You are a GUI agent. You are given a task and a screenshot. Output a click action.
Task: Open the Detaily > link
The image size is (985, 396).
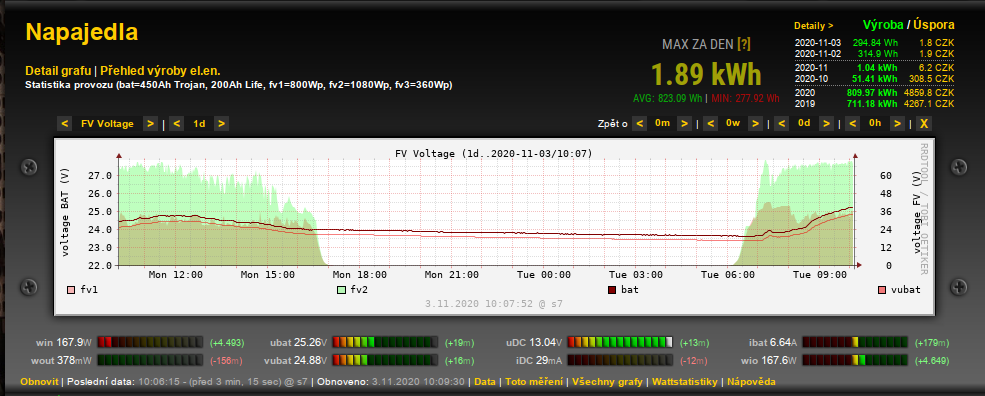[814, 26]
